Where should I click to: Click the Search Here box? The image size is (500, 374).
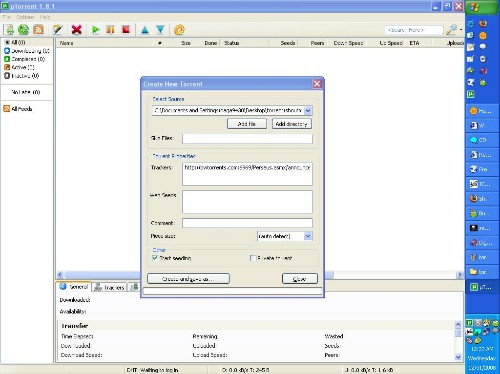pyautogui.click(x=414, y=30)
